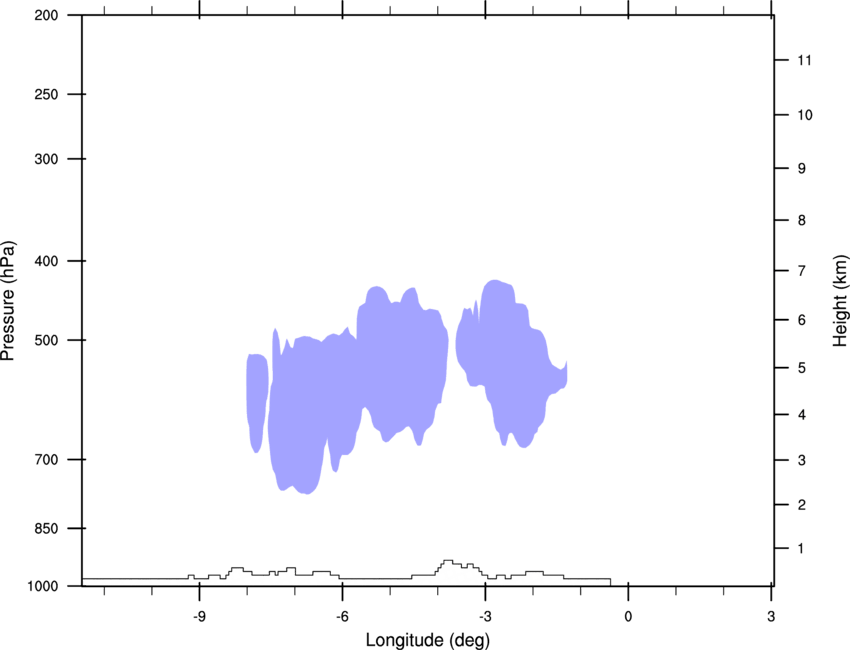Click the narrow blue blob near -8 longitude

tap(257, 401)
